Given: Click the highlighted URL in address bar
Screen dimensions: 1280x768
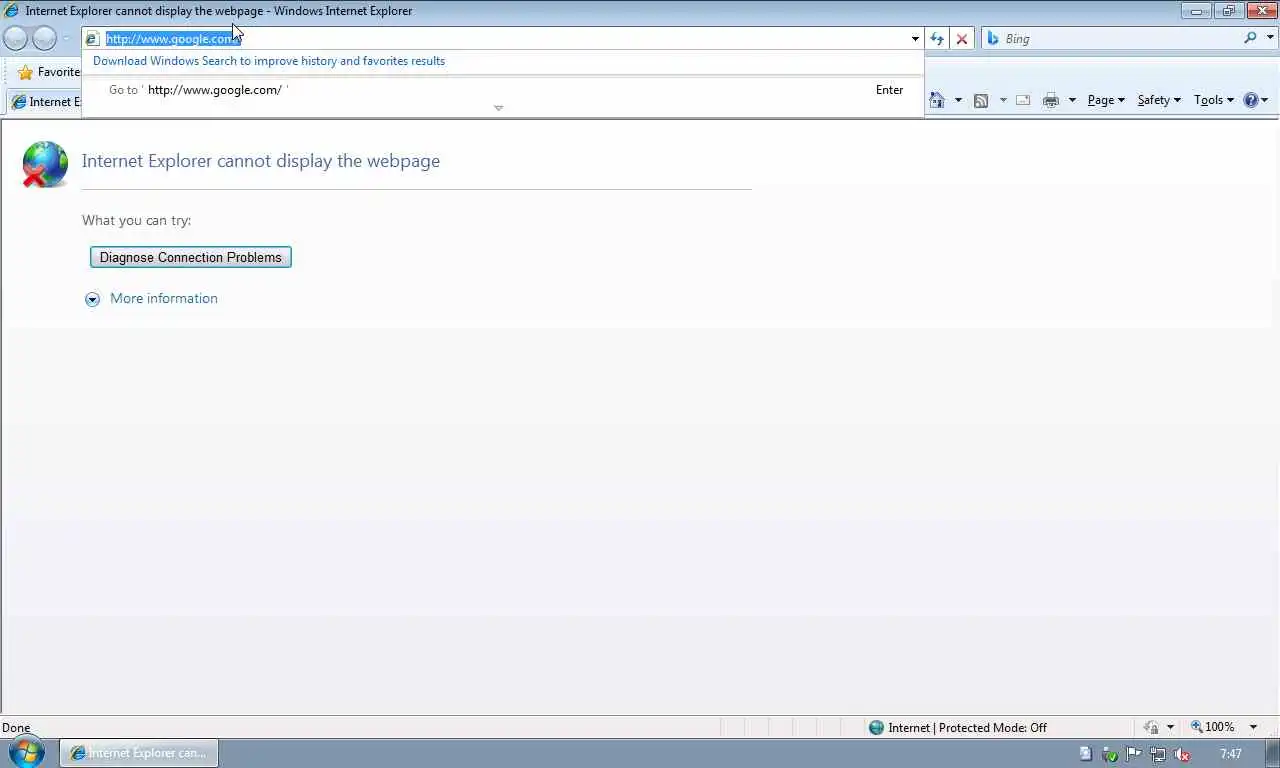Looking at the screenshot, I should (x=173, y=39).
